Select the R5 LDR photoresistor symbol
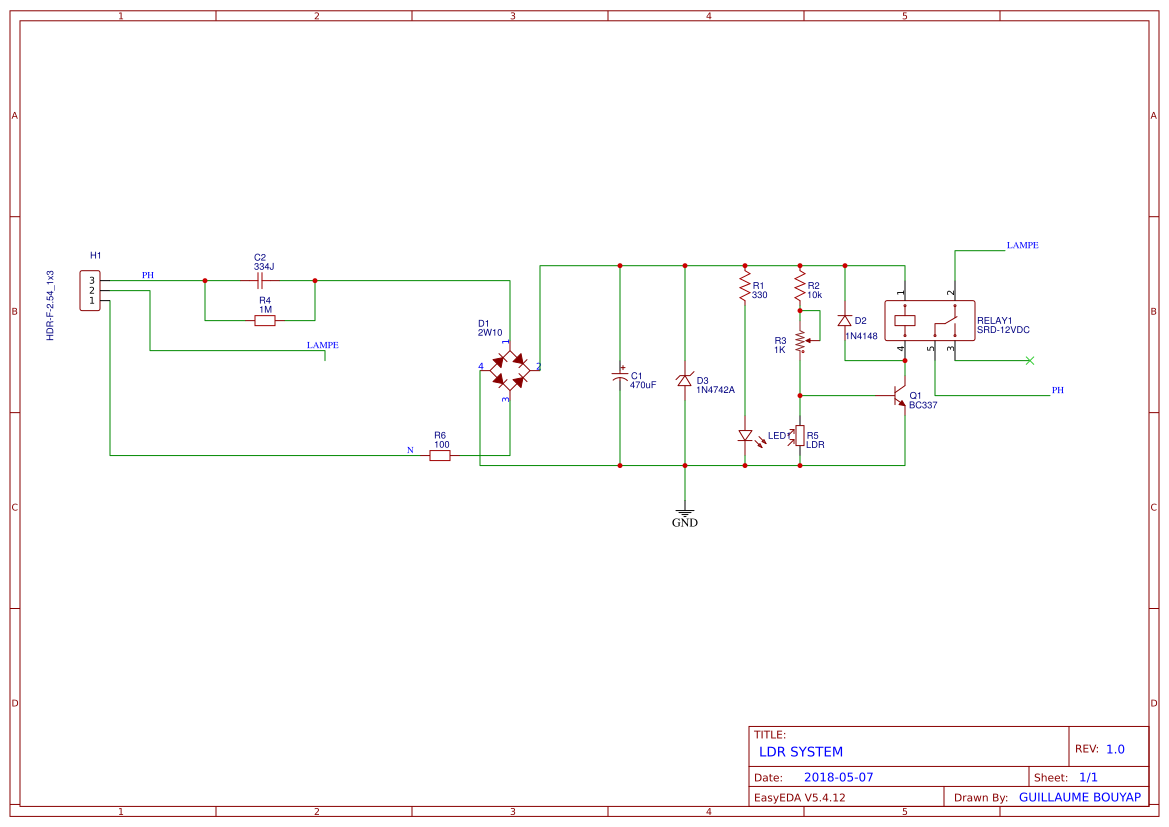This screenshot has width=1169, height=827. (799, 435)
